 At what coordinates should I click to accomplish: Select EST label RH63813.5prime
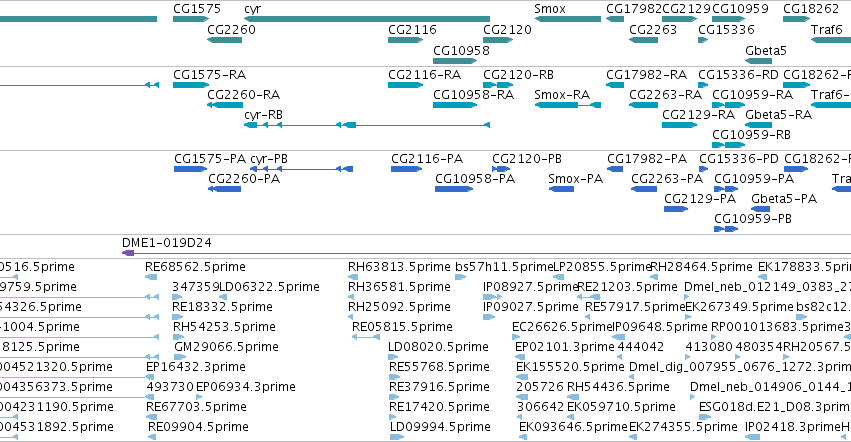coord(399,267)
